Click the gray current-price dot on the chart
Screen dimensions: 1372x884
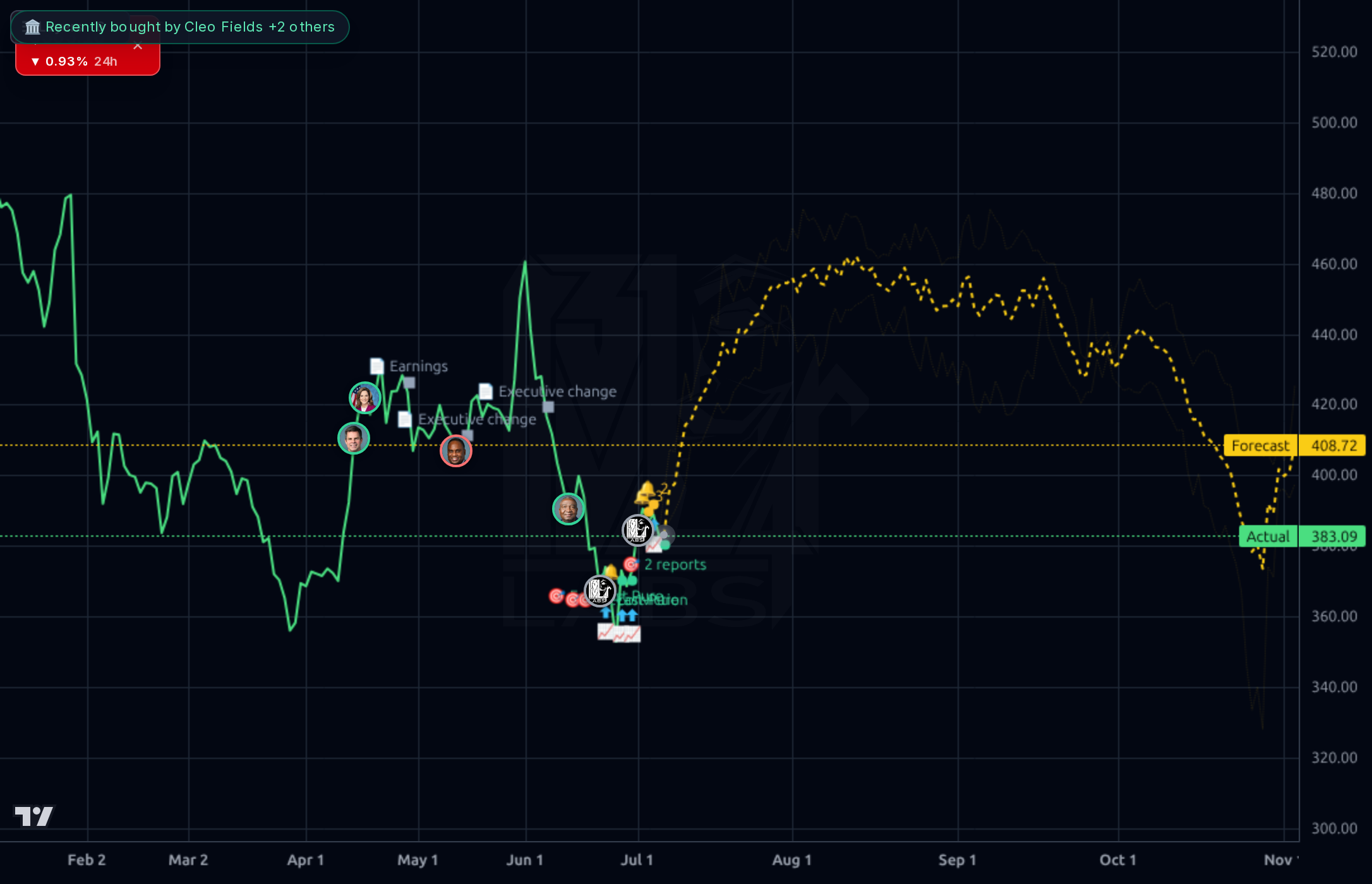click(x=665, y=536)
